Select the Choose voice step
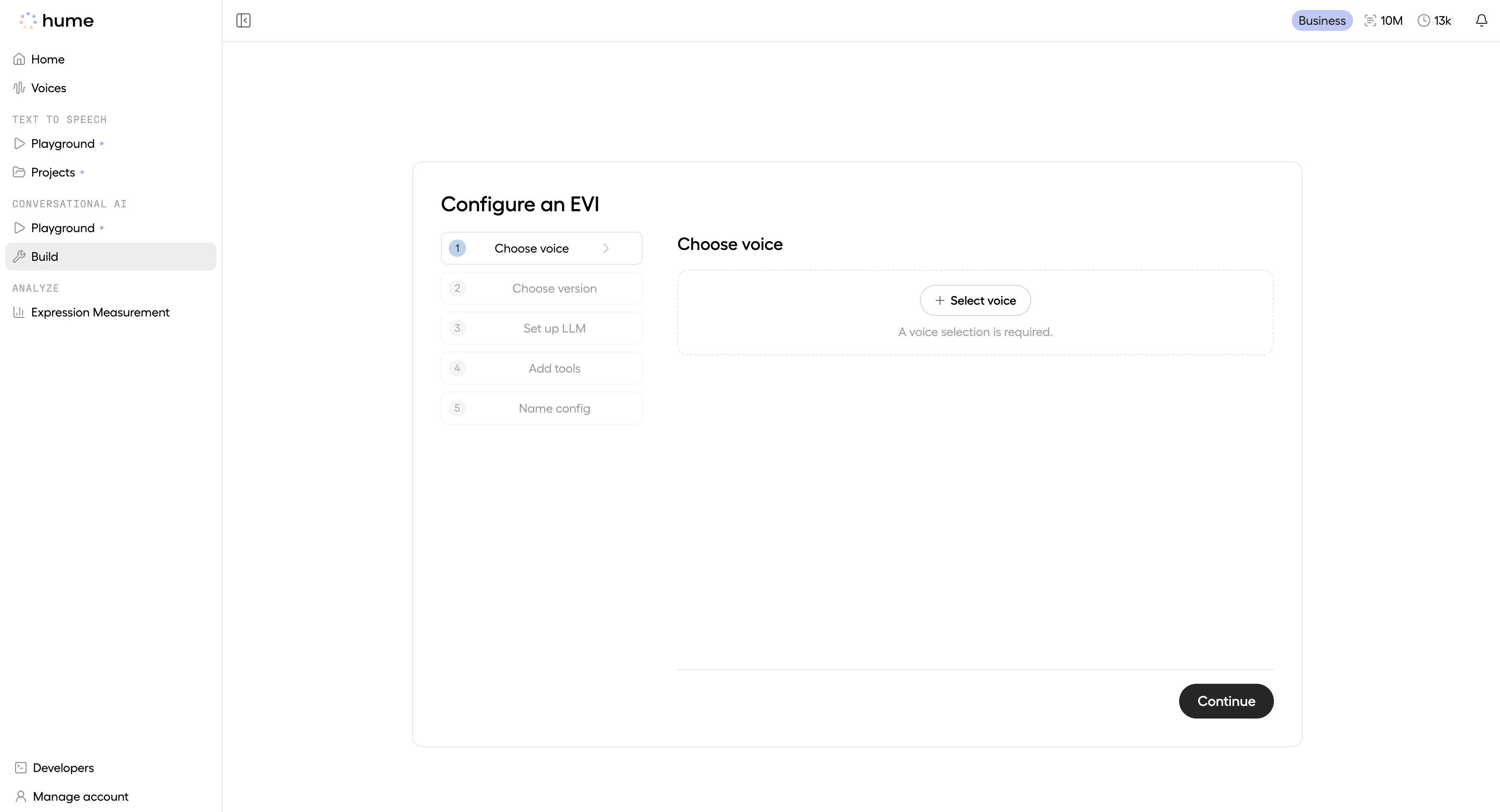This screenshot has width=1500, height=812. [532, 248]
